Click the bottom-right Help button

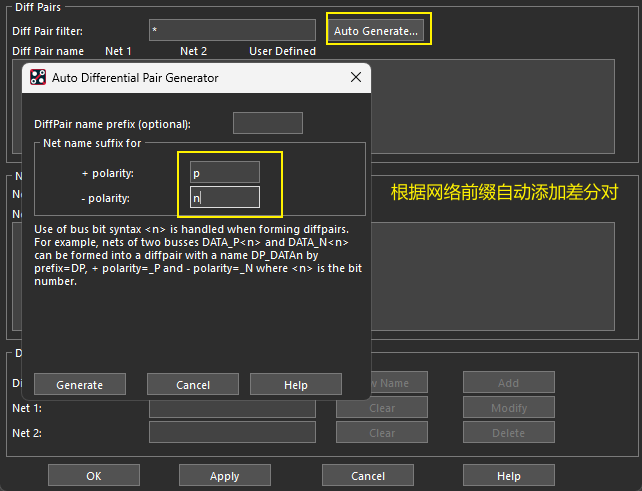tap(508, 476)
